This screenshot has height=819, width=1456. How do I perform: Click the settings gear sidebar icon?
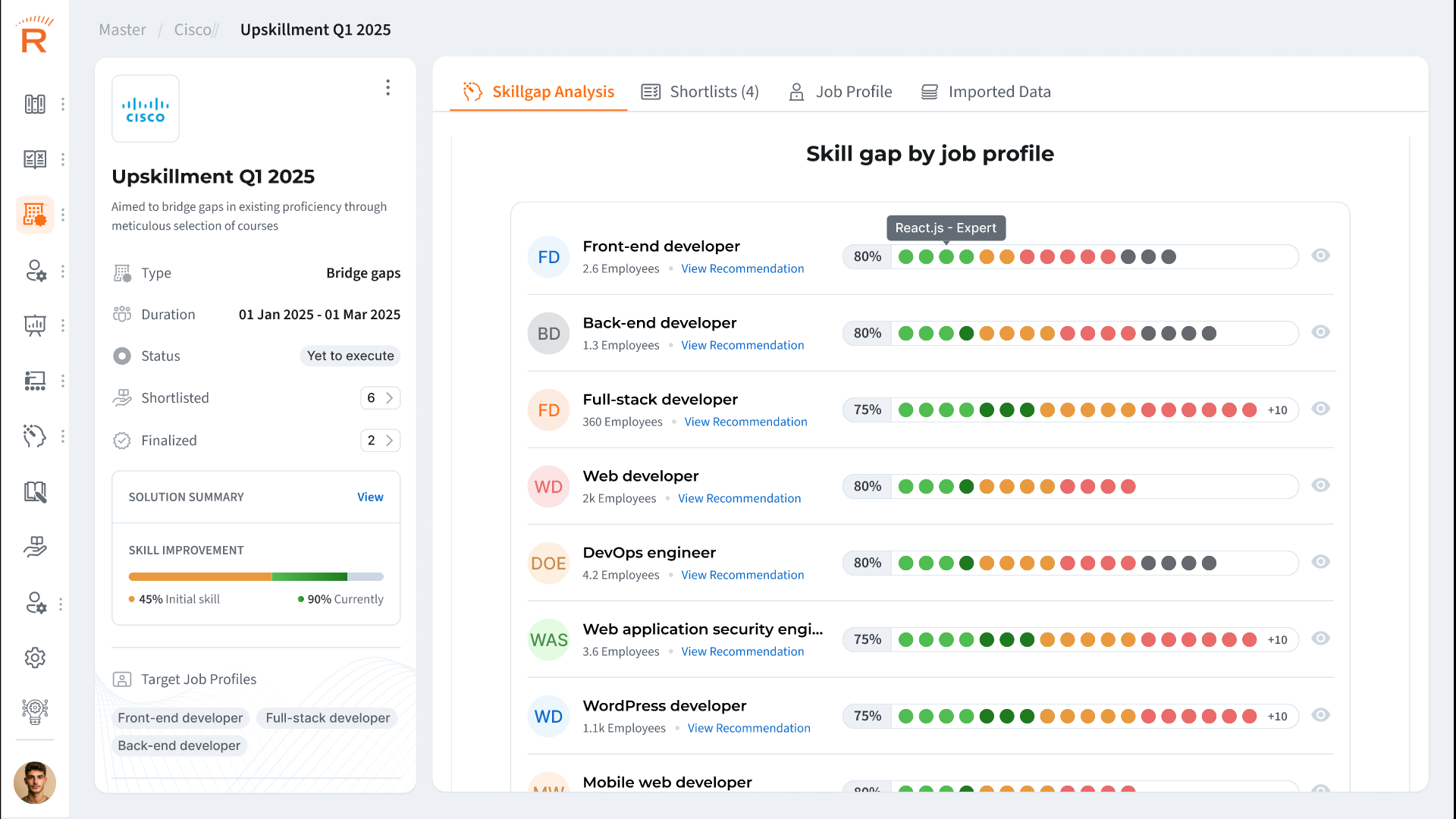[35, 657]
